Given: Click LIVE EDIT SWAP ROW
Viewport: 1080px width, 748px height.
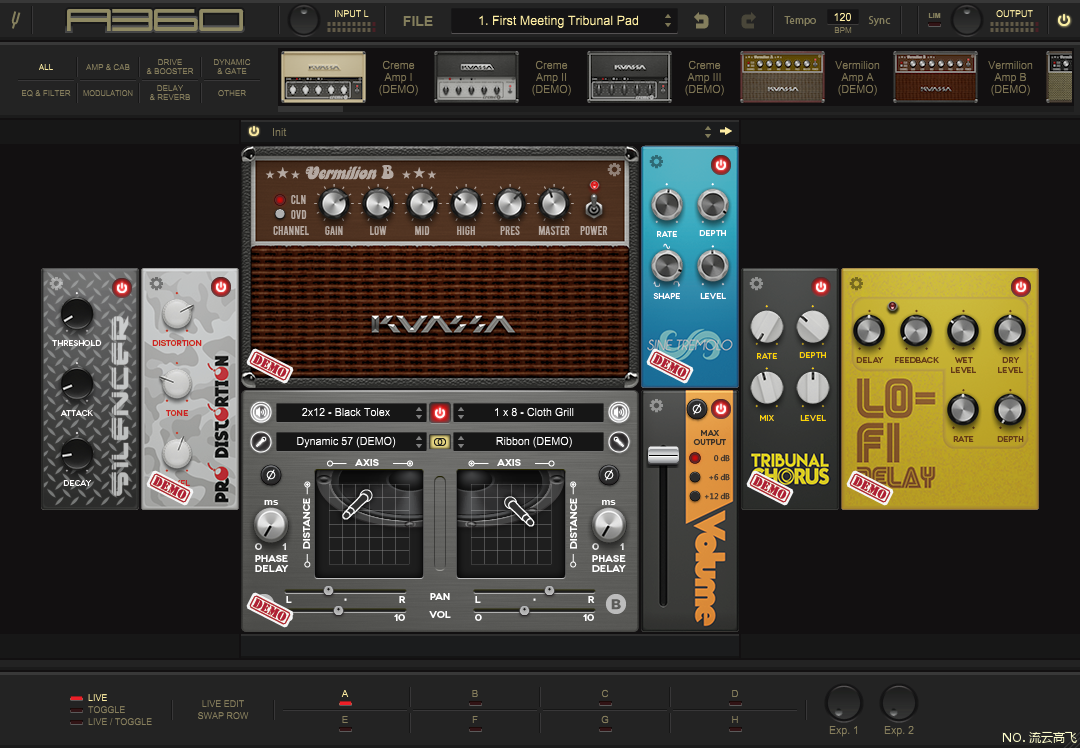Looking at the screenshot, I should pos(222,709).
